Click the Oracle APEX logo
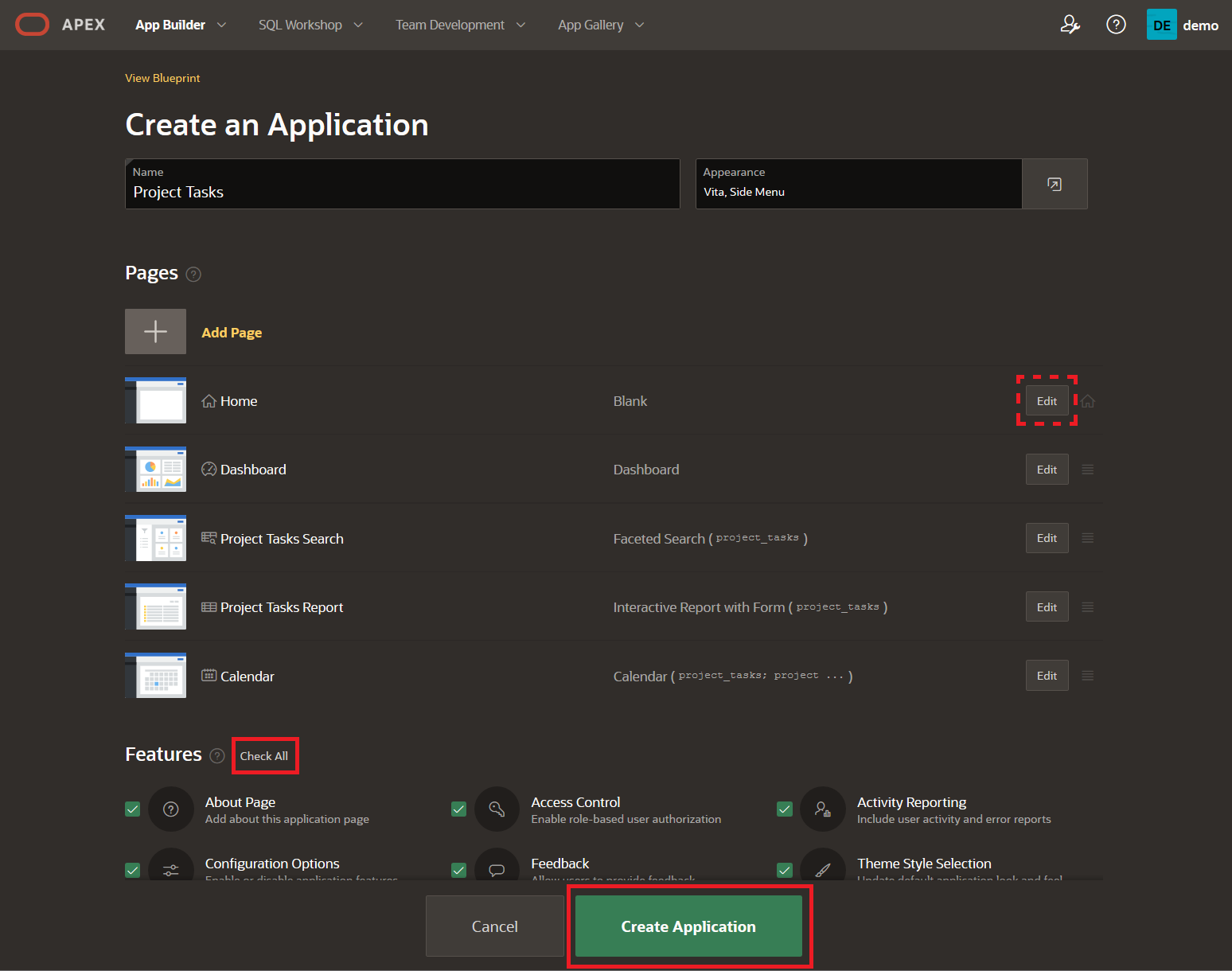1232x971 pixels. click(32, 25)
